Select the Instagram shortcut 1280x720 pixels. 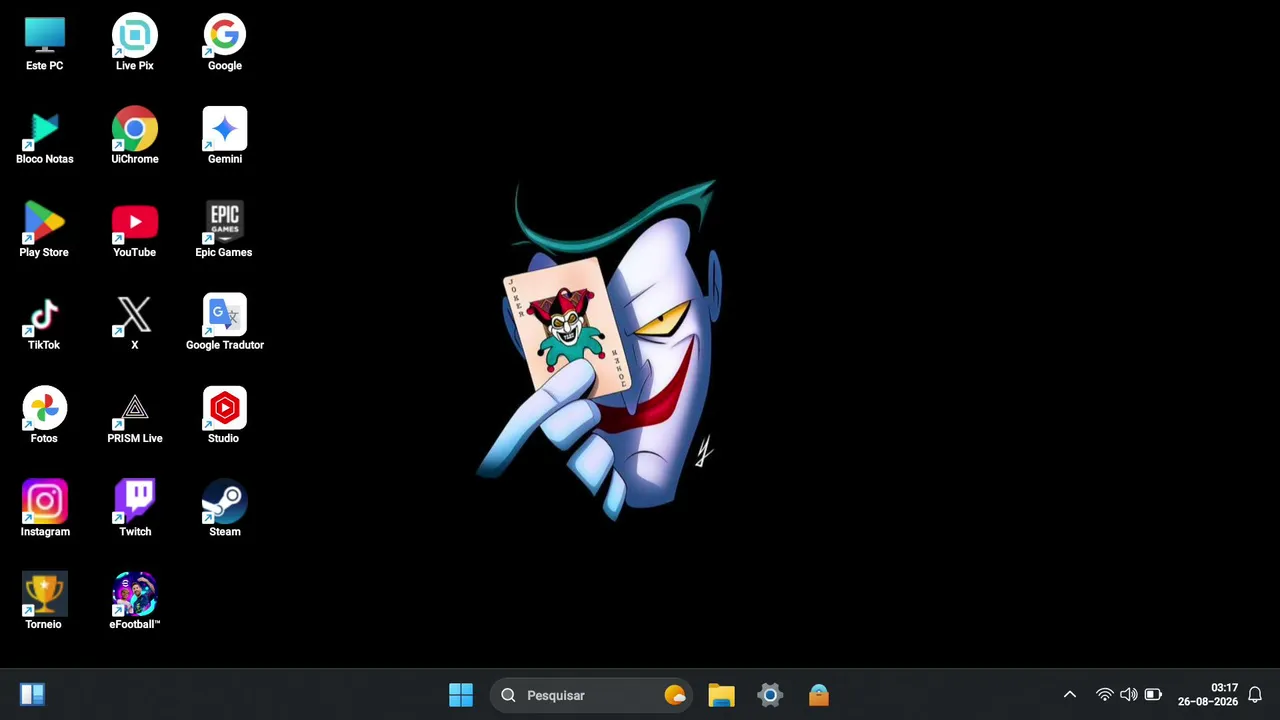[45, 509]
